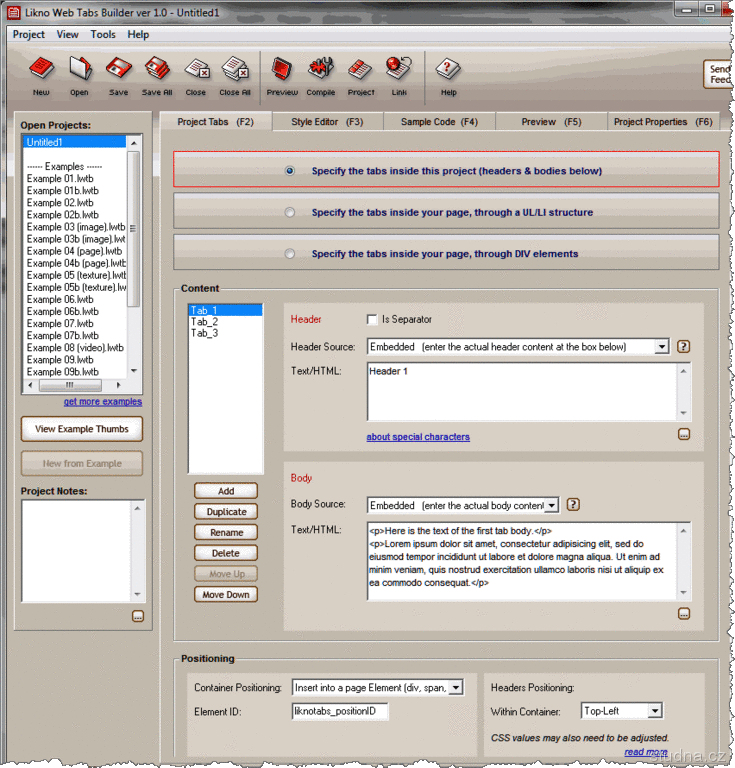The width and height of the screenshot is (735, 768).
Task: Switch to the Preview (F5) tab
Action: tap(551, 122)
